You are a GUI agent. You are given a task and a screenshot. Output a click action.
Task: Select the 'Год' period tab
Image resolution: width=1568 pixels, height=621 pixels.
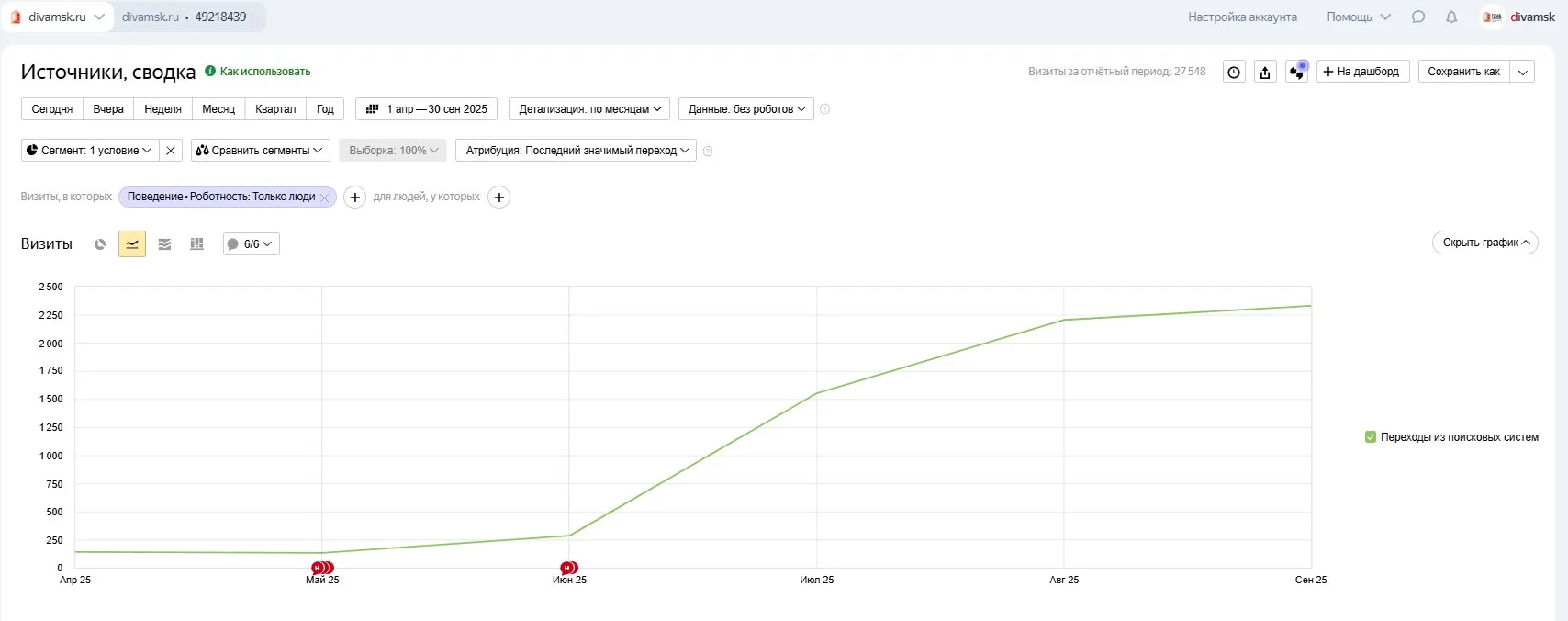pos(325,109)
